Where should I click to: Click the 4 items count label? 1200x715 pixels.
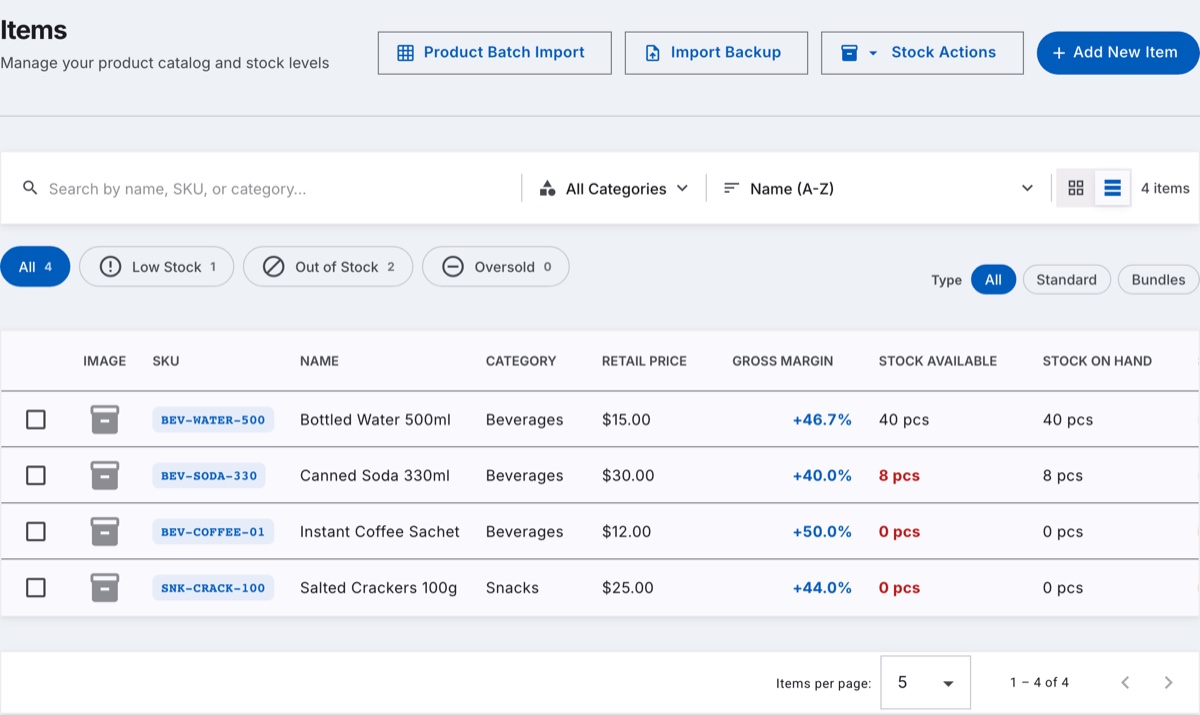[x=1165, y=188]
